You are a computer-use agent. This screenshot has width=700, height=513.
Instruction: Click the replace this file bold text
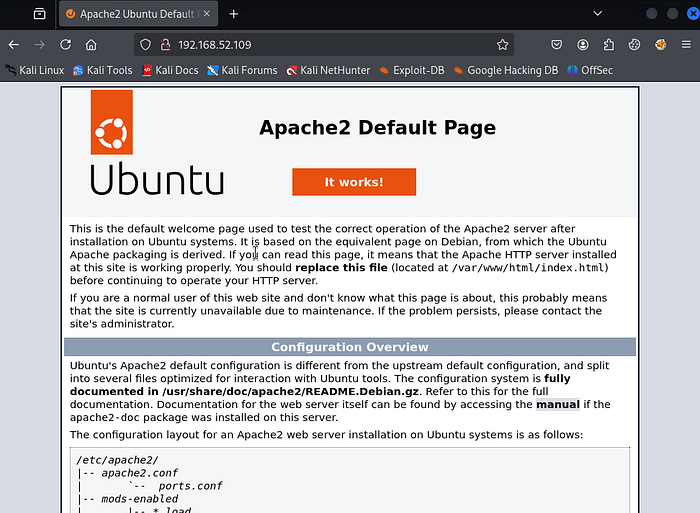pos(342,268)
